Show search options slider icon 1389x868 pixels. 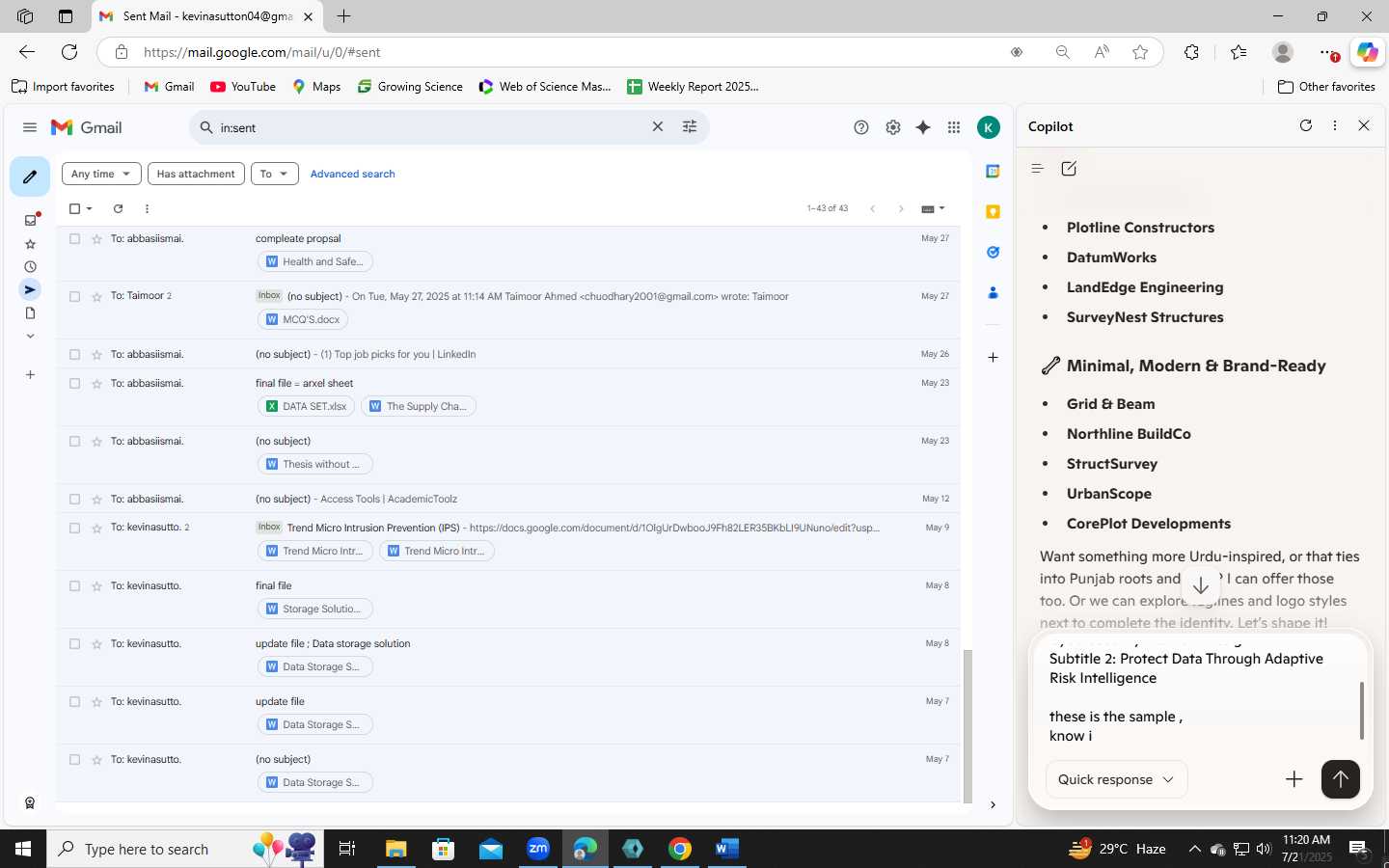point(690,126)
